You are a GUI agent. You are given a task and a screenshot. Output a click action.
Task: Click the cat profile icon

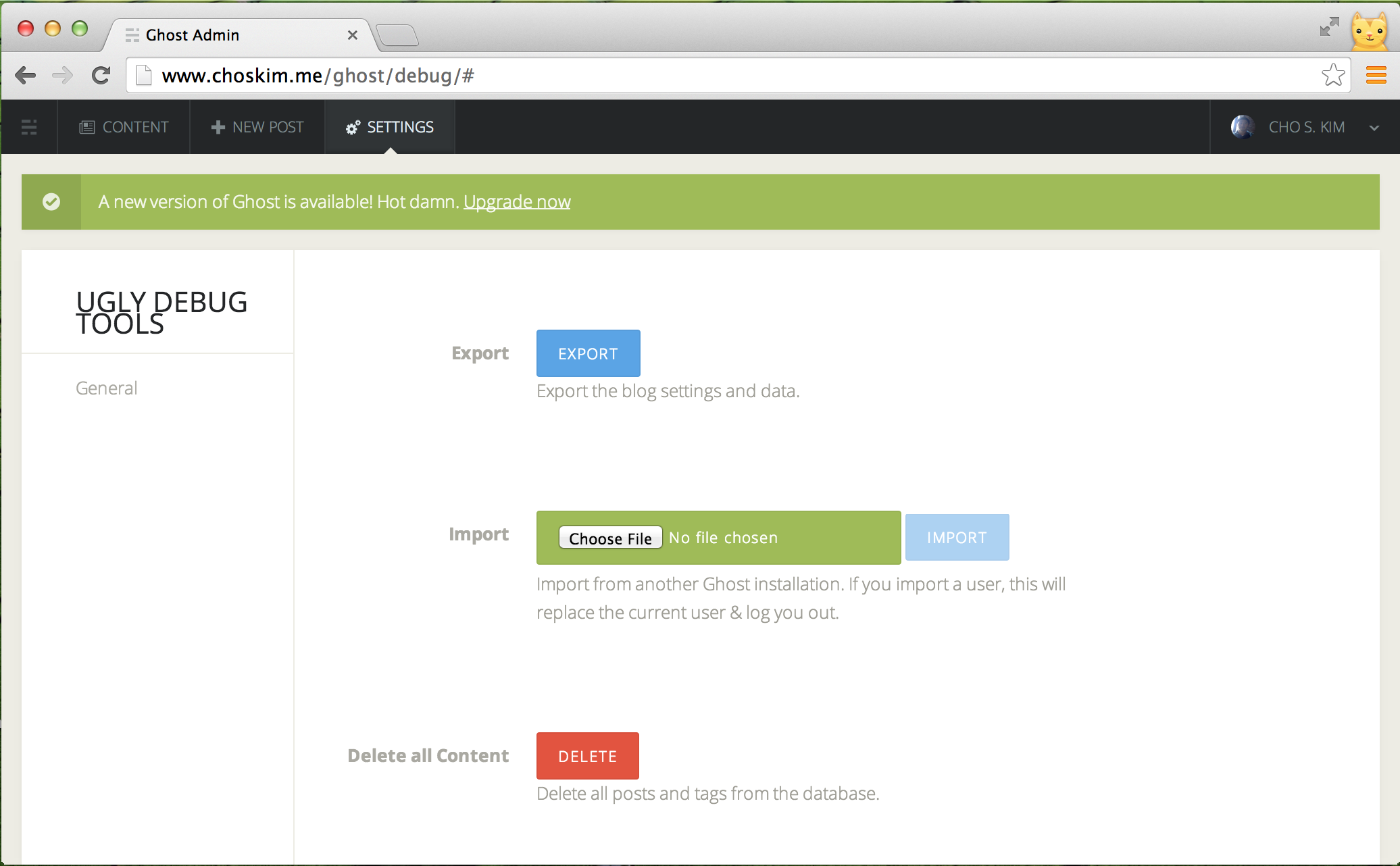coord(1369,31)
